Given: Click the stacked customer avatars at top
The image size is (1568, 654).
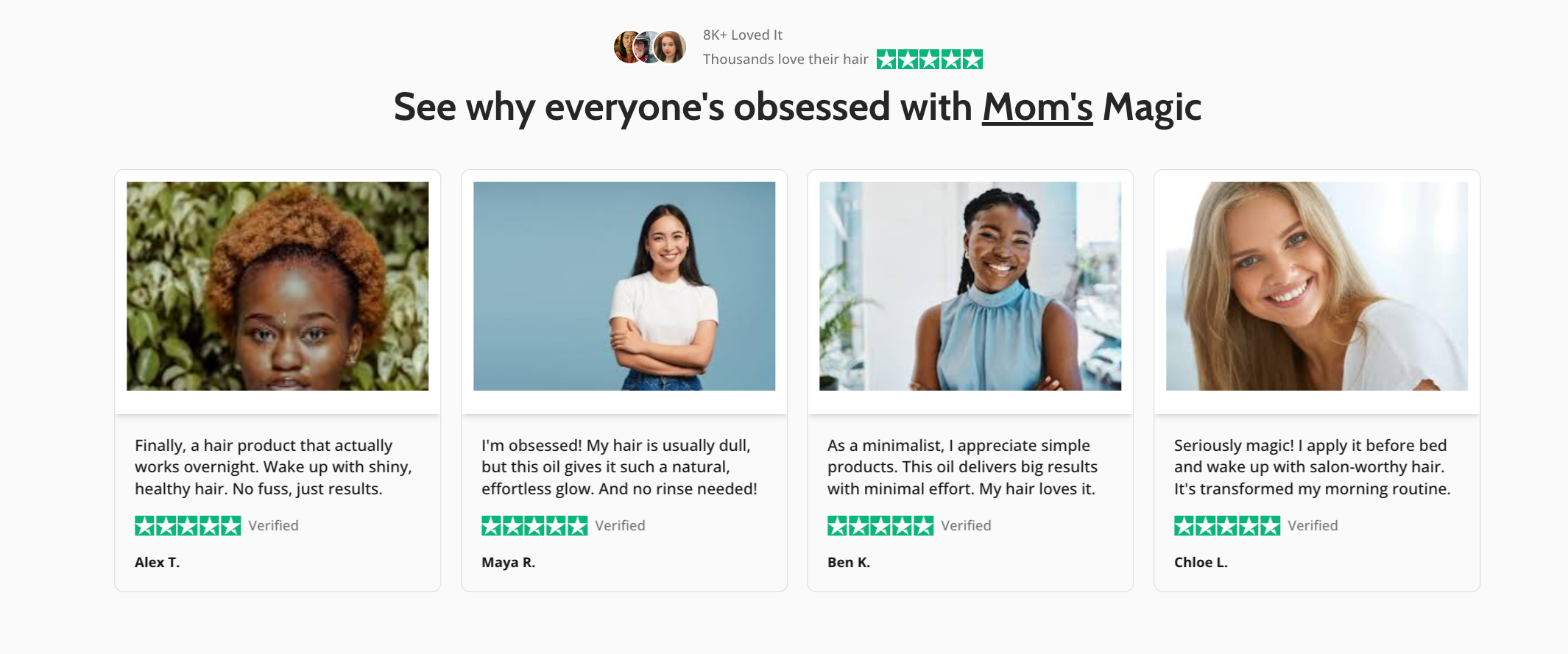Looking at the screenshot, I should pos(650,47).
